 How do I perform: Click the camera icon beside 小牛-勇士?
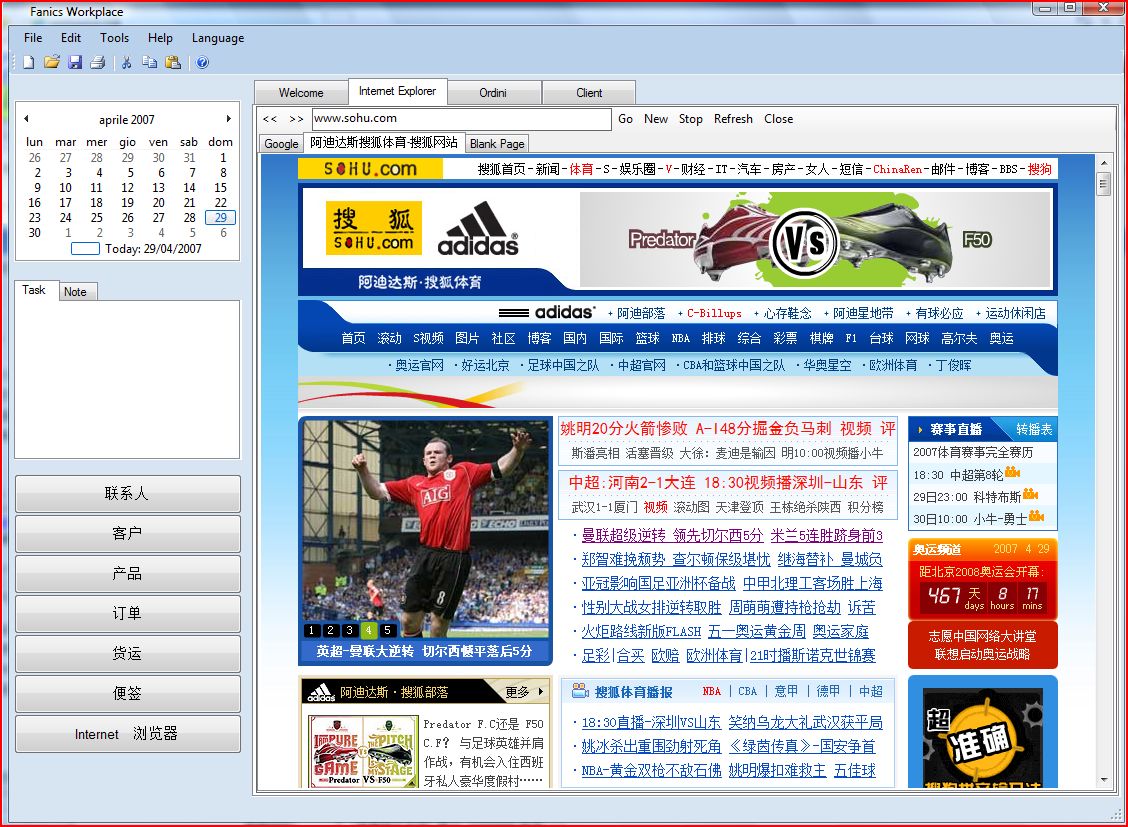pos(1037,516)
